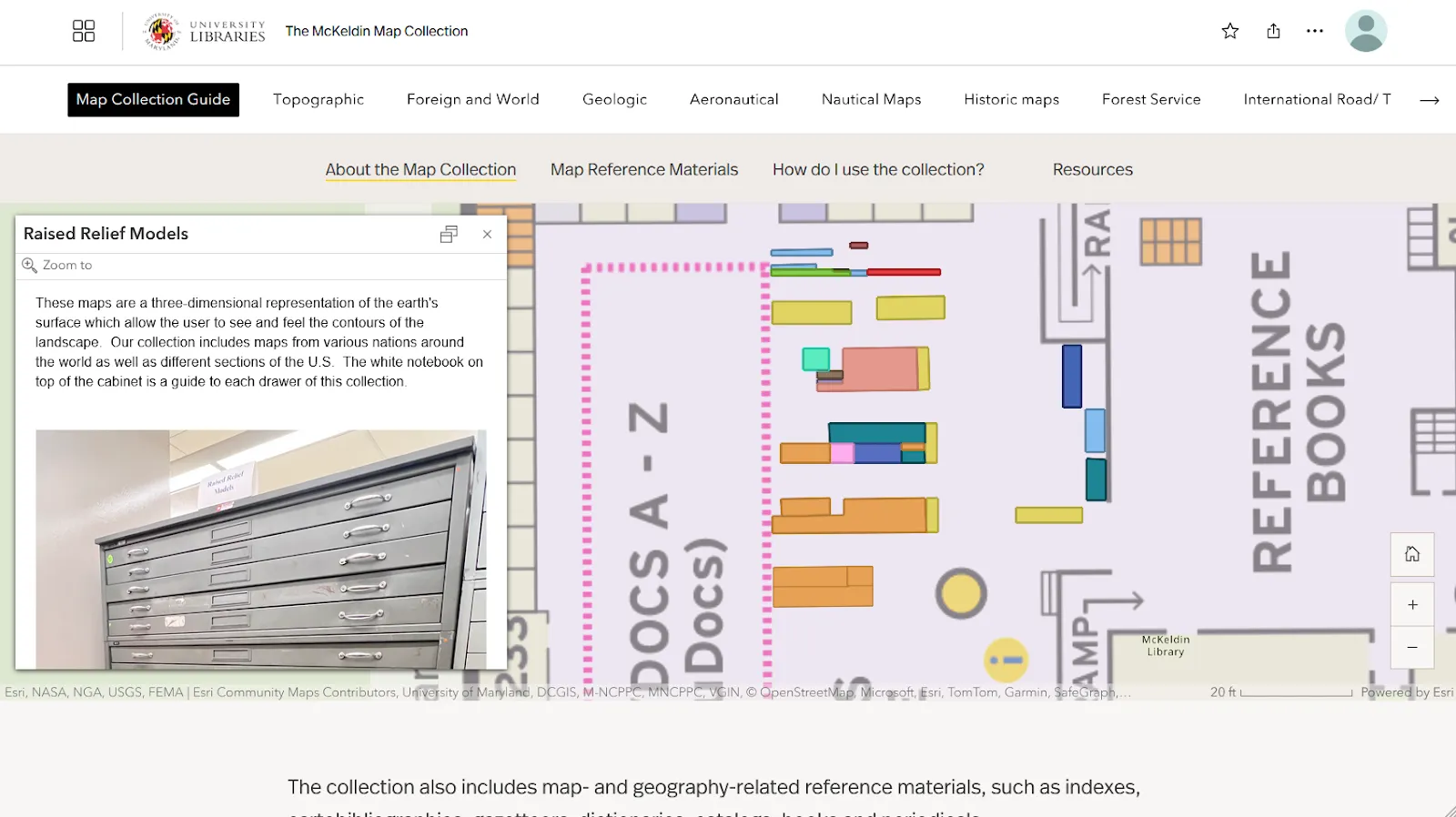Open the app grid icon
1456x817 pixels.
[84, 31]
